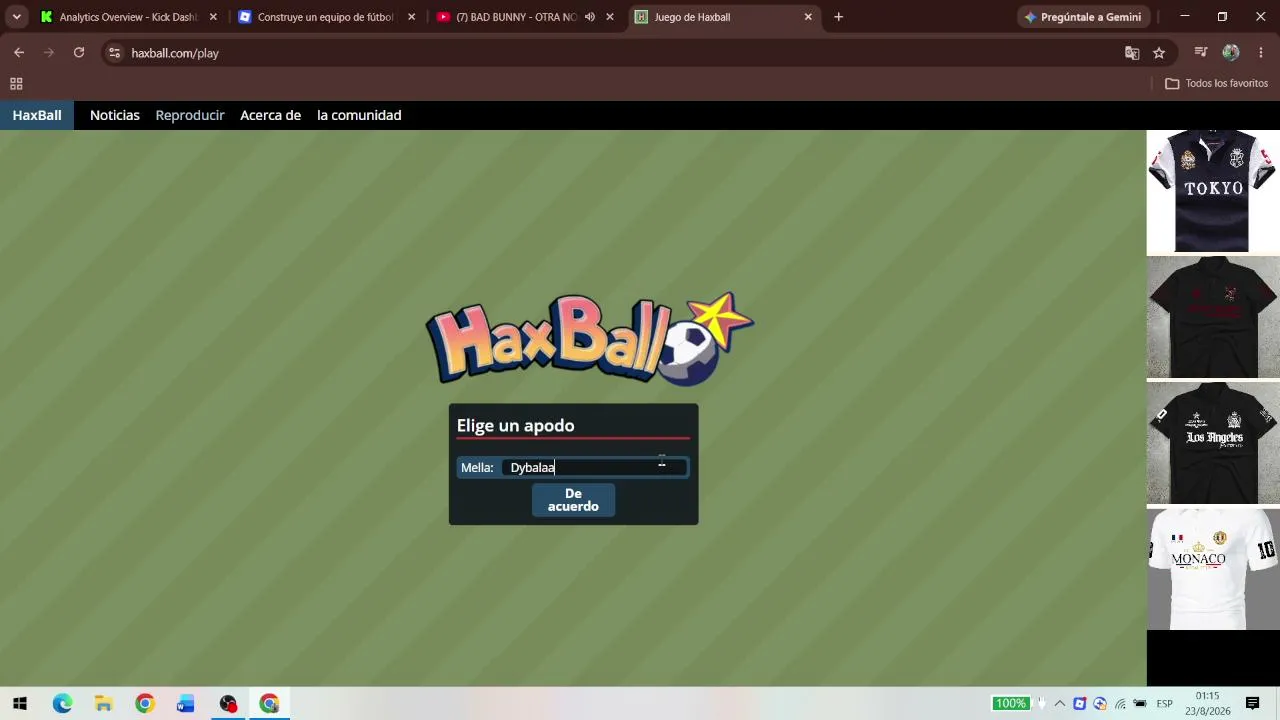
Task: Open the active Chrome window taskbar icon
Action: click(x=269, y=704)
